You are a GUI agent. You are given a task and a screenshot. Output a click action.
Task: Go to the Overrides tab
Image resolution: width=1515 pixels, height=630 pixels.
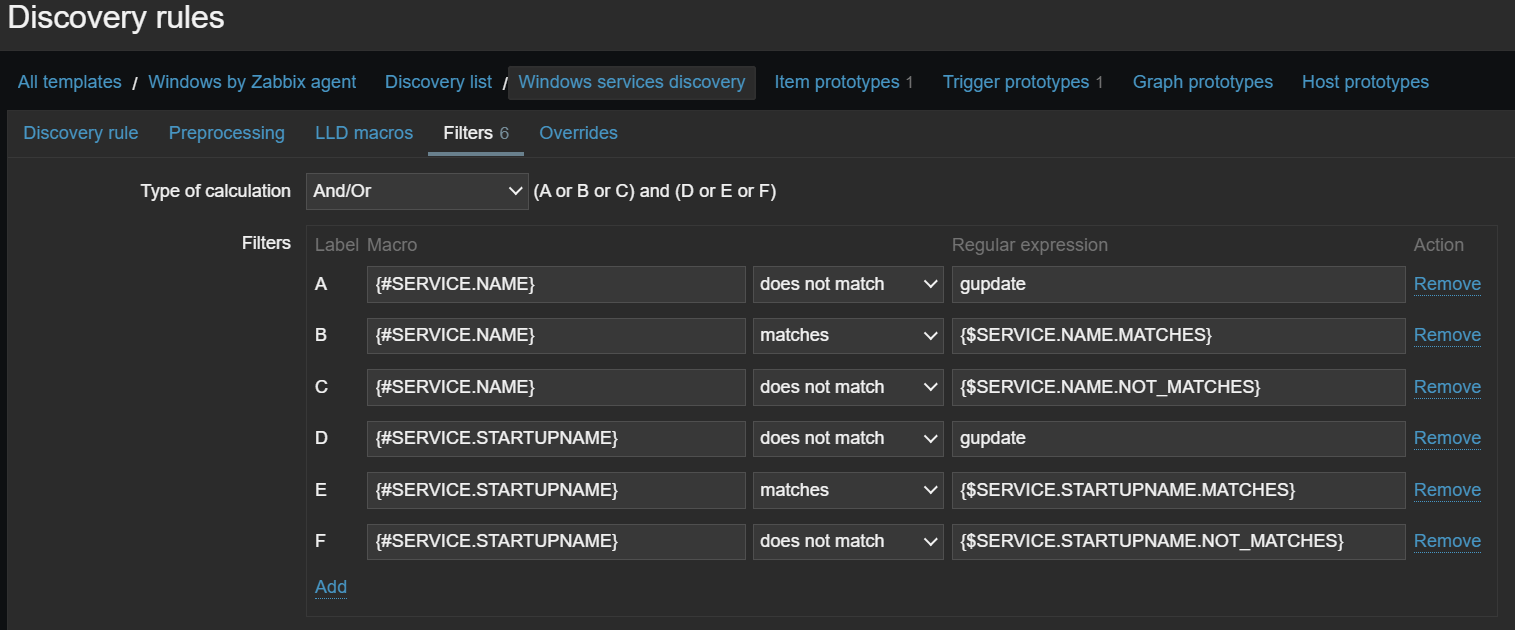pos(578,133)
